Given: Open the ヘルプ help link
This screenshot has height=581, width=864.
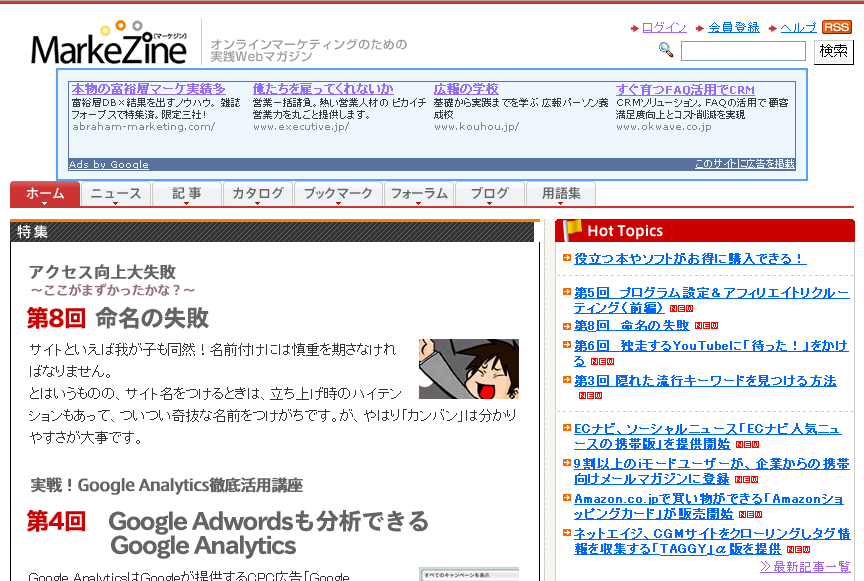Looking at the screenshot, I should [798, 28].
